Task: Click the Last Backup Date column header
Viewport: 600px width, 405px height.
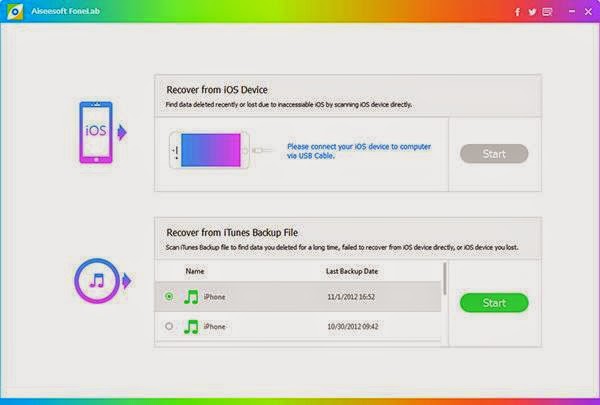Action: click(352, 271)
